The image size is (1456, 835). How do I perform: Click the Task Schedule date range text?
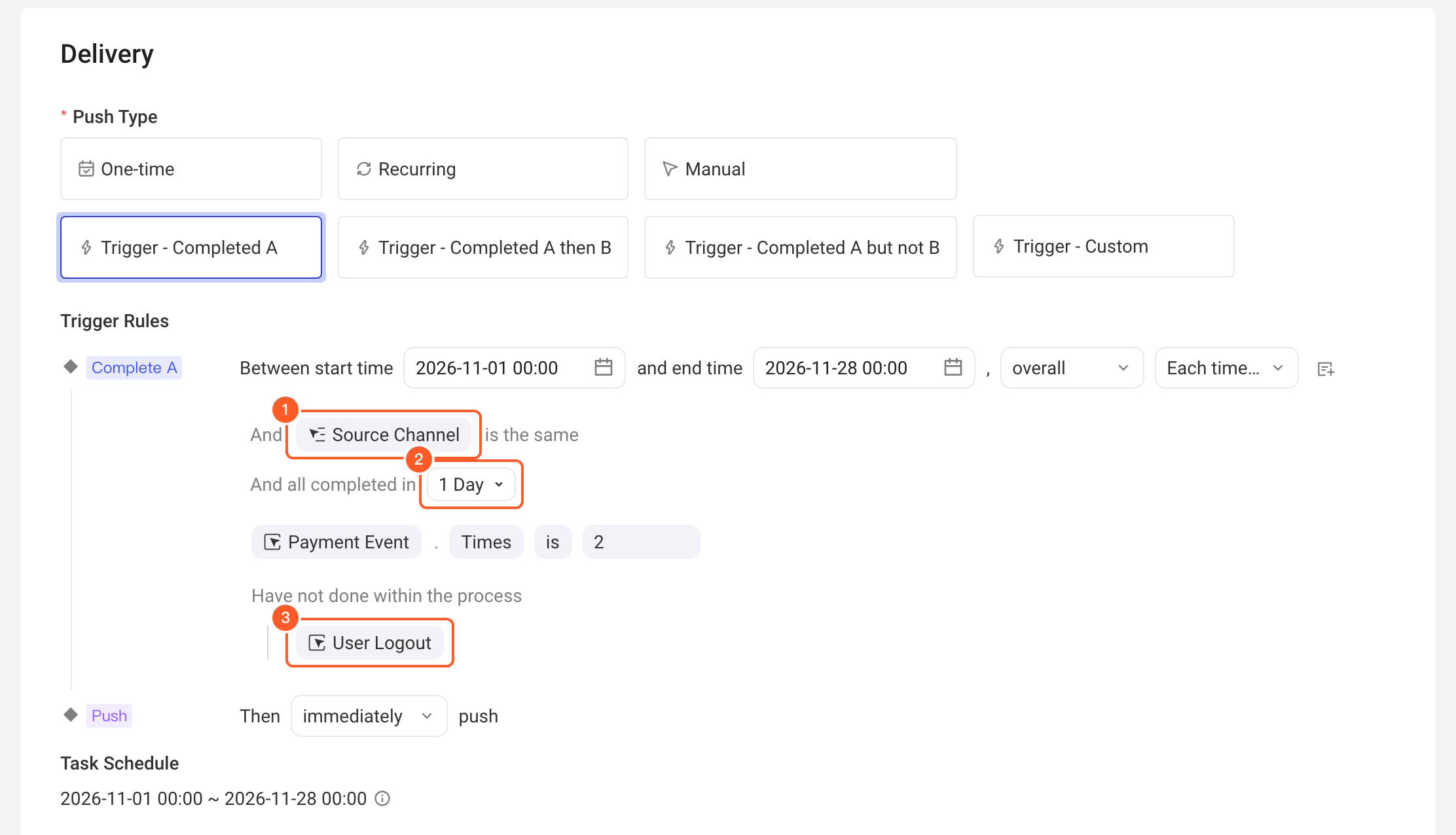[x=213, y=798]
